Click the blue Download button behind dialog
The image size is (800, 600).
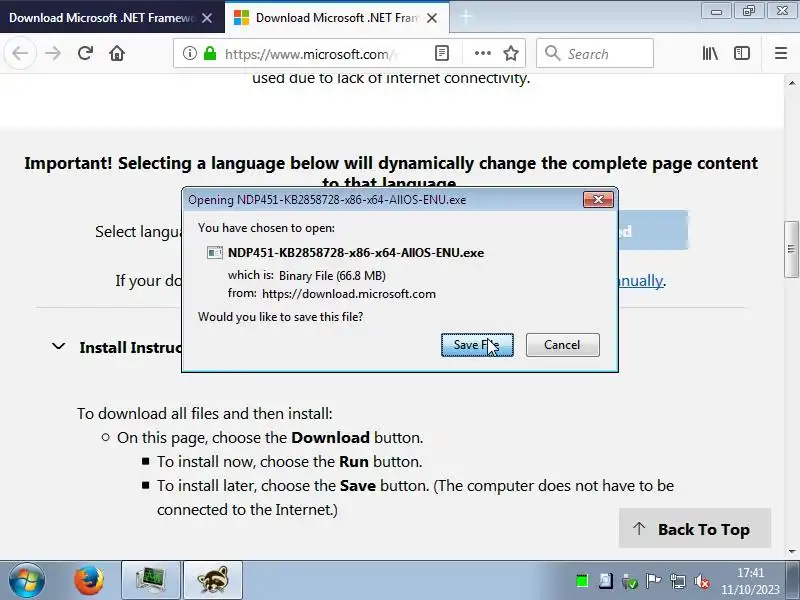pos(653,231)
